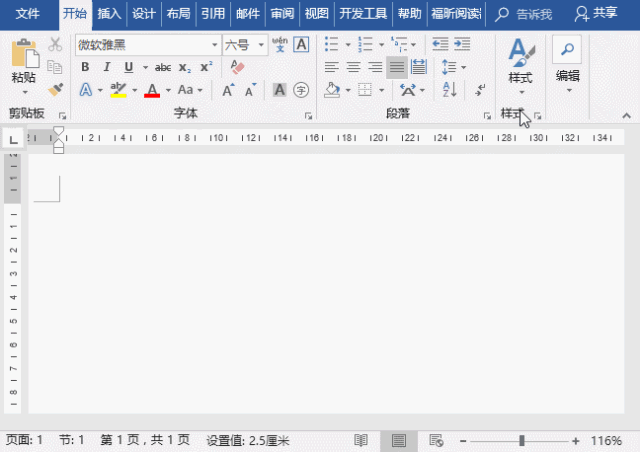Image resolution: width=640 pixels, height=452 pixels.
Task: Center-align the paragraph text
Action: pyautogui.click(x=353, y=67)
